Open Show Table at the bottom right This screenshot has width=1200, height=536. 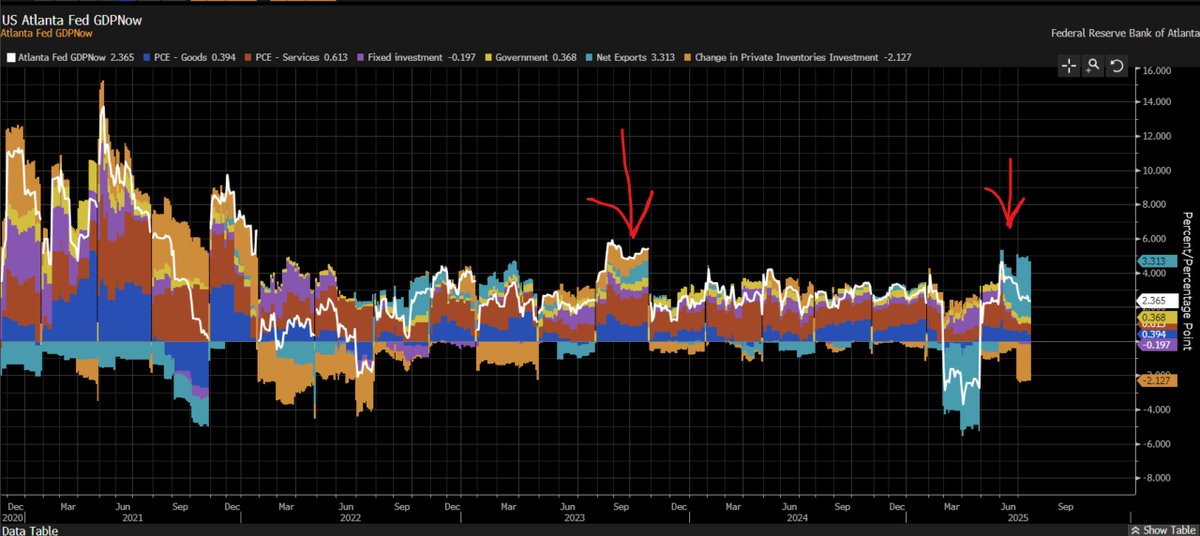[x=1164, y=529]
